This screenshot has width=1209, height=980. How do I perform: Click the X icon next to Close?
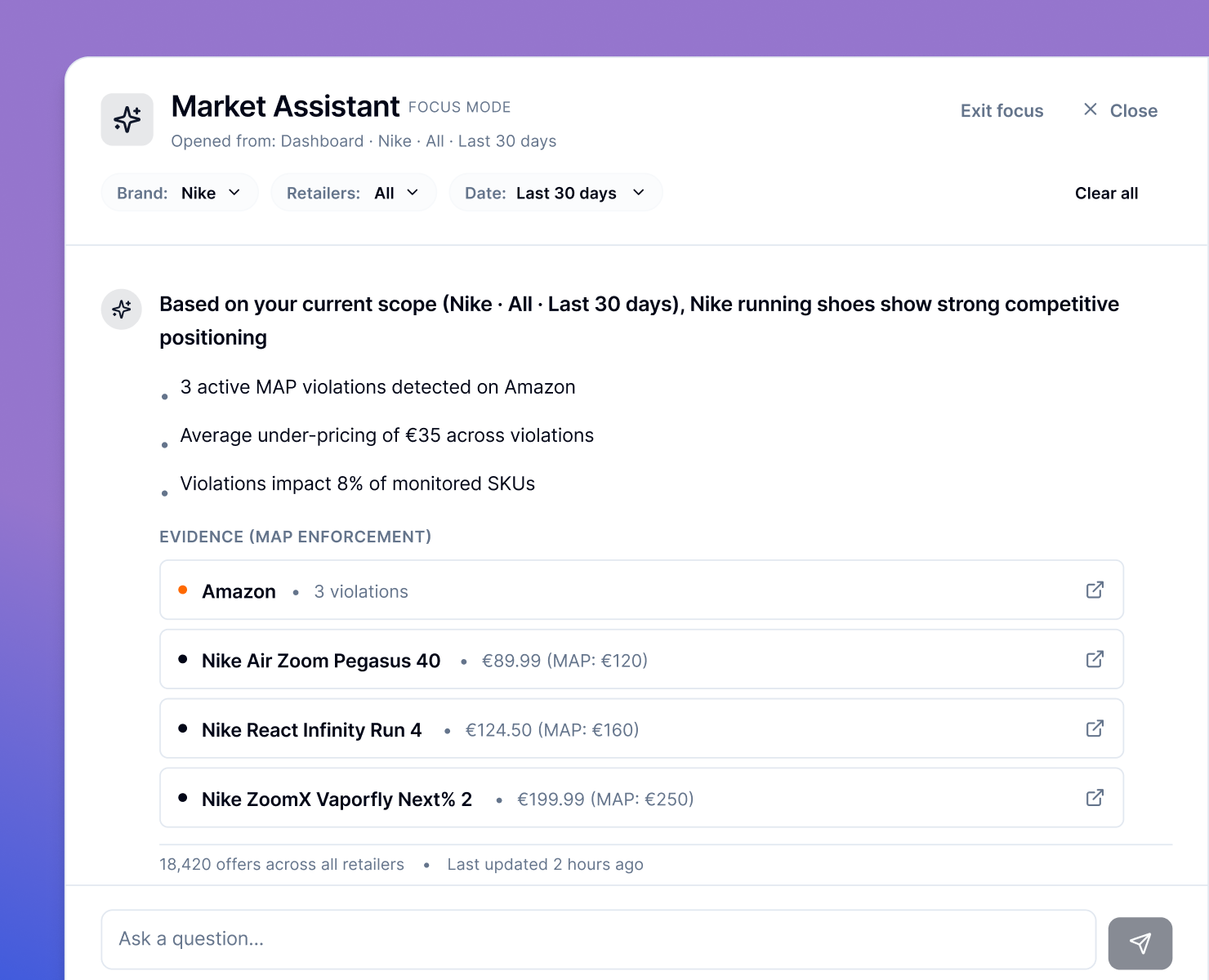click(1090, 109)
